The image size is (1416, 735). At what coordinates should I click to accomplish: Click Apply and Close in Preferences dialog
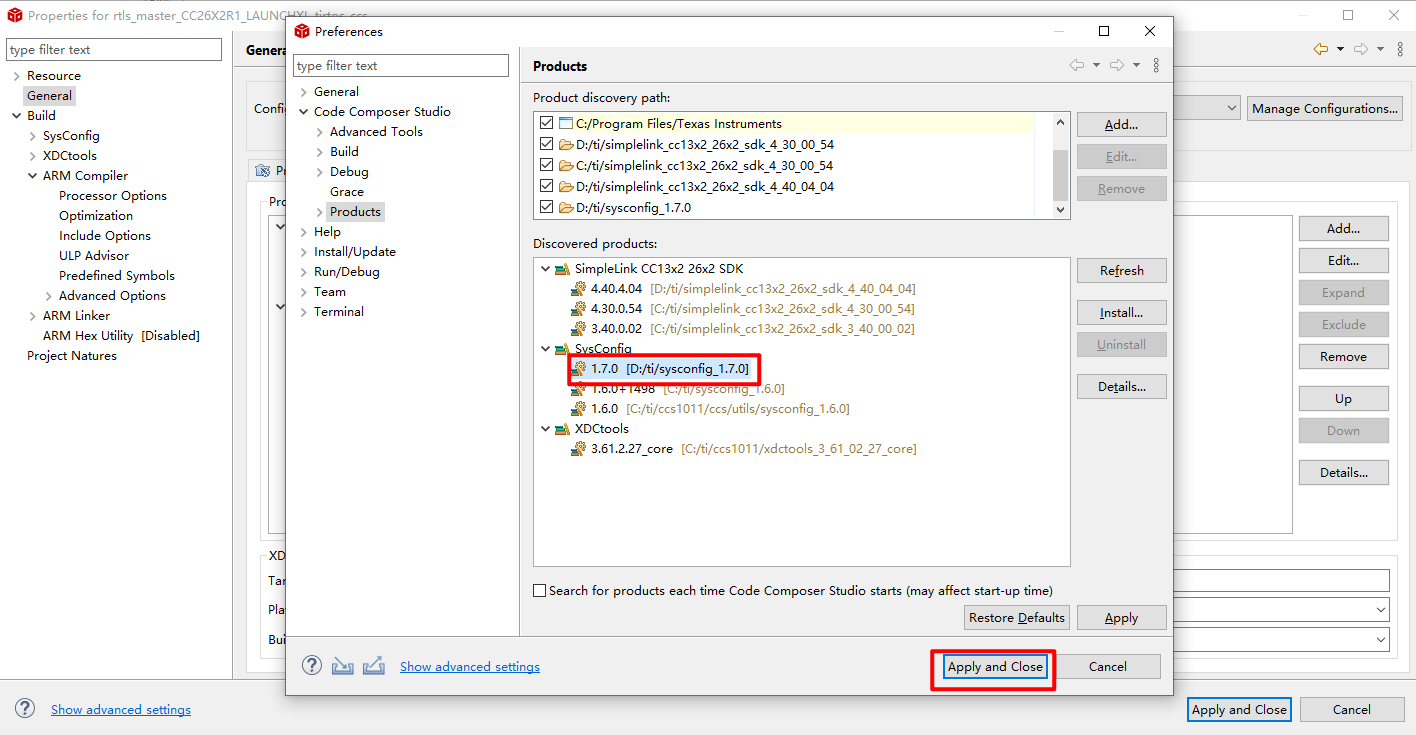995,667
